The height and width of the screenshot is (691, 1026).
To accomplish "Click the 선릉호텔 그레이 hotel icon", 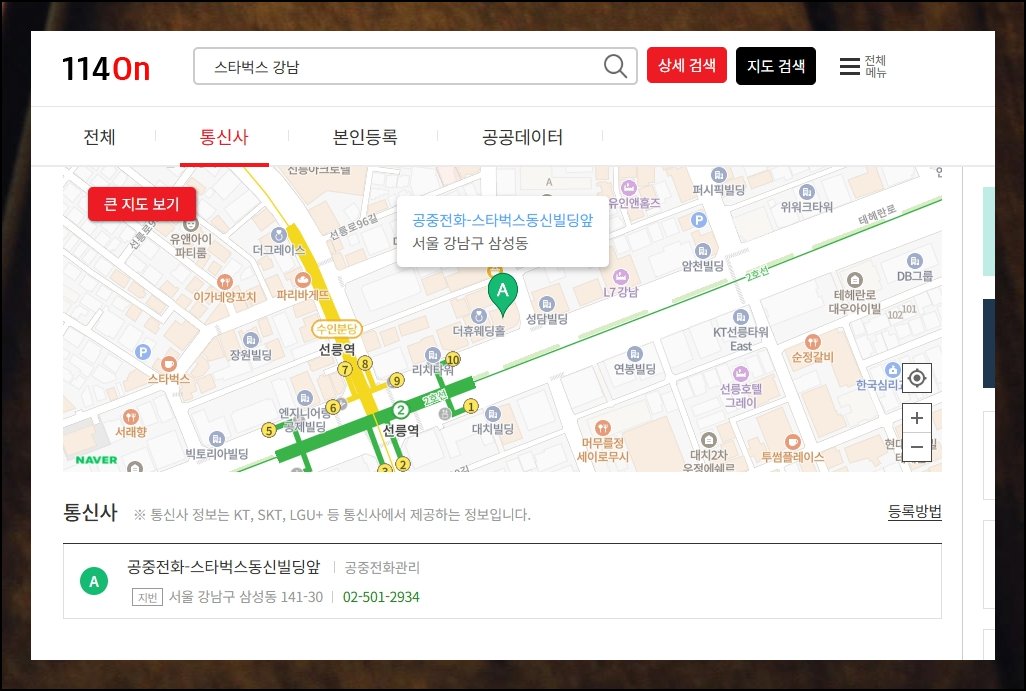I will coord(741,374).
